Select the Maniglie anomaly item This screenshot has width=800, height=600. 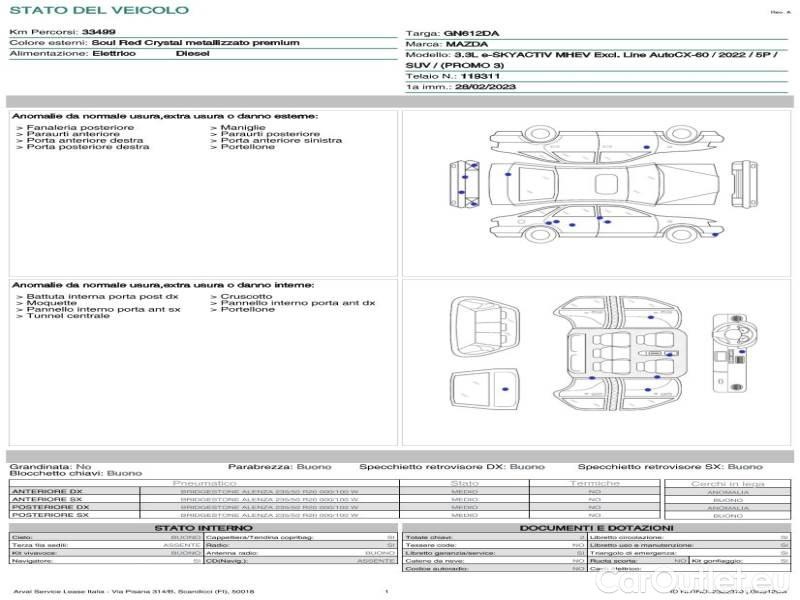click(238, 128)
